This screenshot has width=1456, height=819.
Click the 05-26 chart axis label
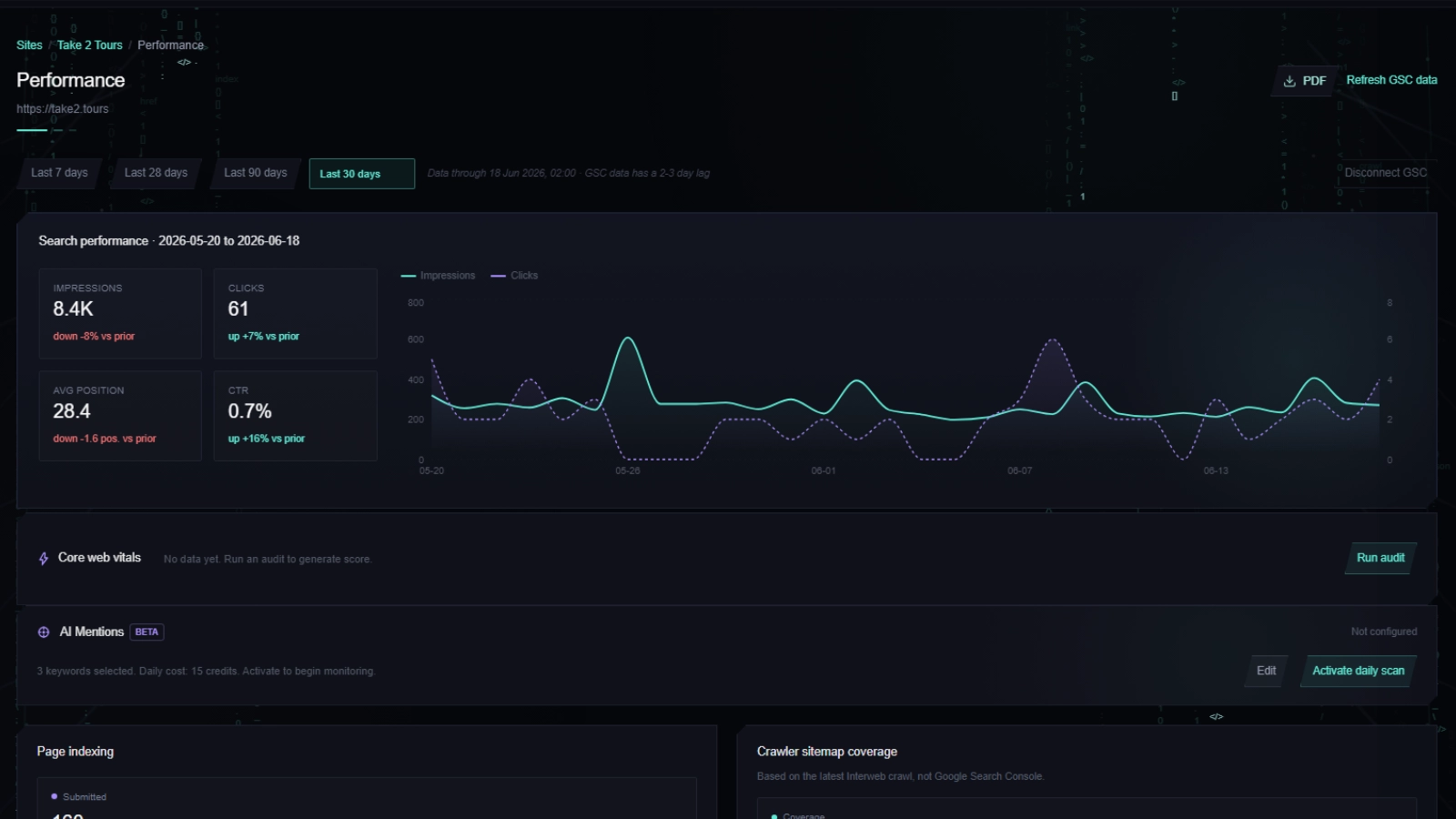click(x=628, y=471)
